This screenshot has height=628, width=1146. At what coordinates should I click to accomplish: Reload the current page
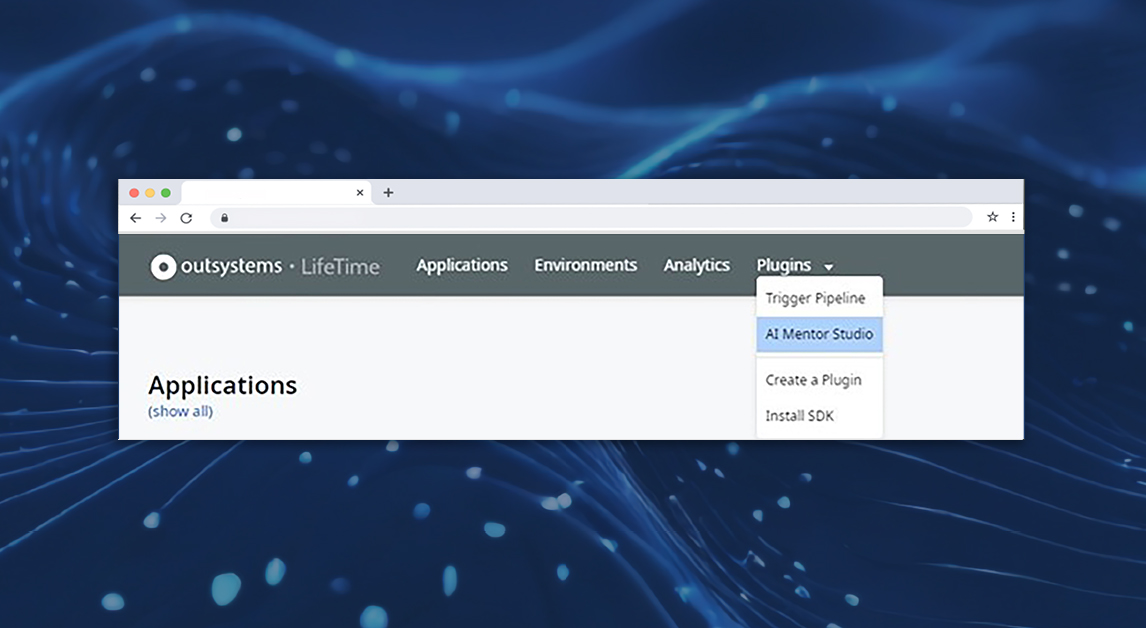[x=186, y=217]
